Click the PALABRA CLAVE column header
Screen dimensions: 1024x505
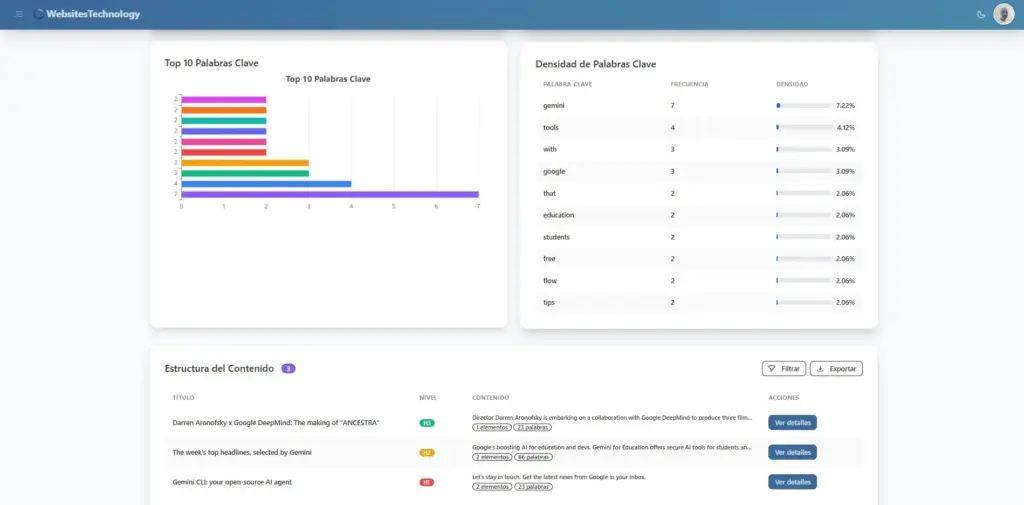(x=568, y=84)
